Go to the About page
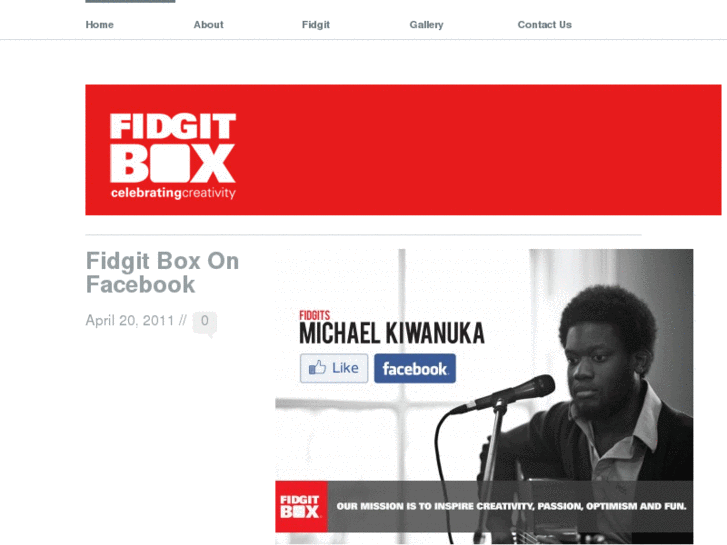Image resolution: width=727 pixels, height=545 pixels. click(x=208, y=25)
